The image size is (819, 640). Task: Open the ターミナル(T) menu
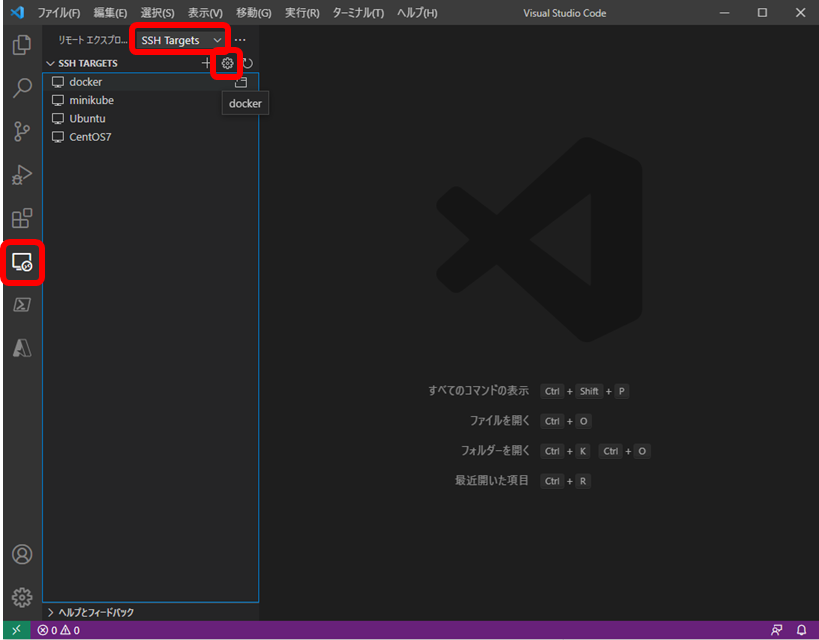pyautogui.click(x=358, y=13)
